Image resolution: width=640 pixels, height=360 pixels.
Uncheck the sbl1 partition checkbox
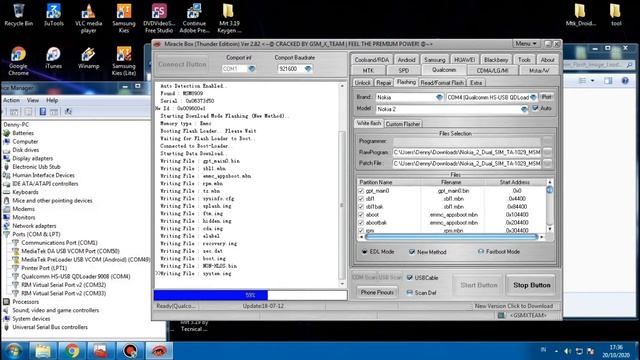click(x=361, y=199)
